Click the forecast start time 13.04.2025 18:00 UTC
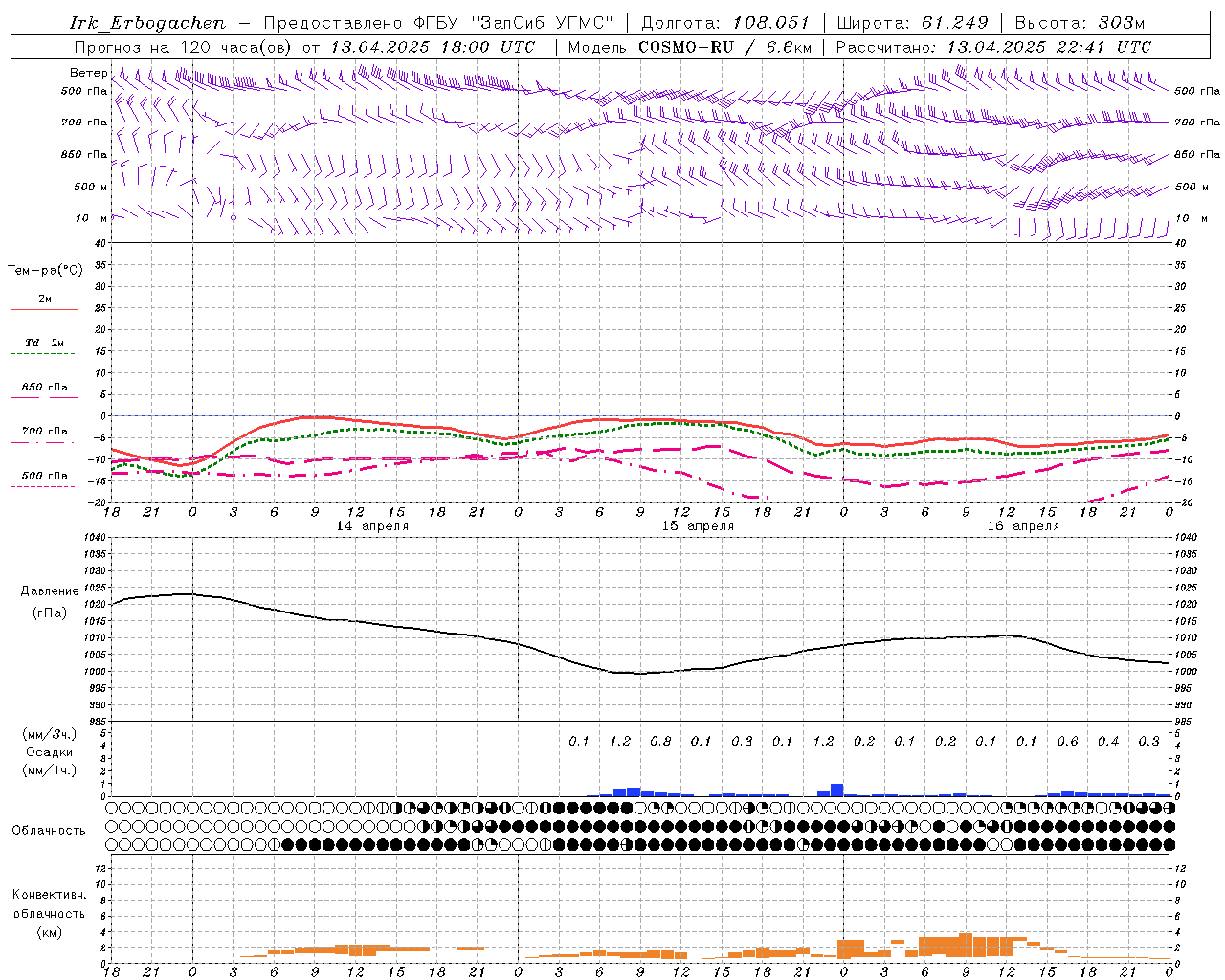 coord(433,47)
